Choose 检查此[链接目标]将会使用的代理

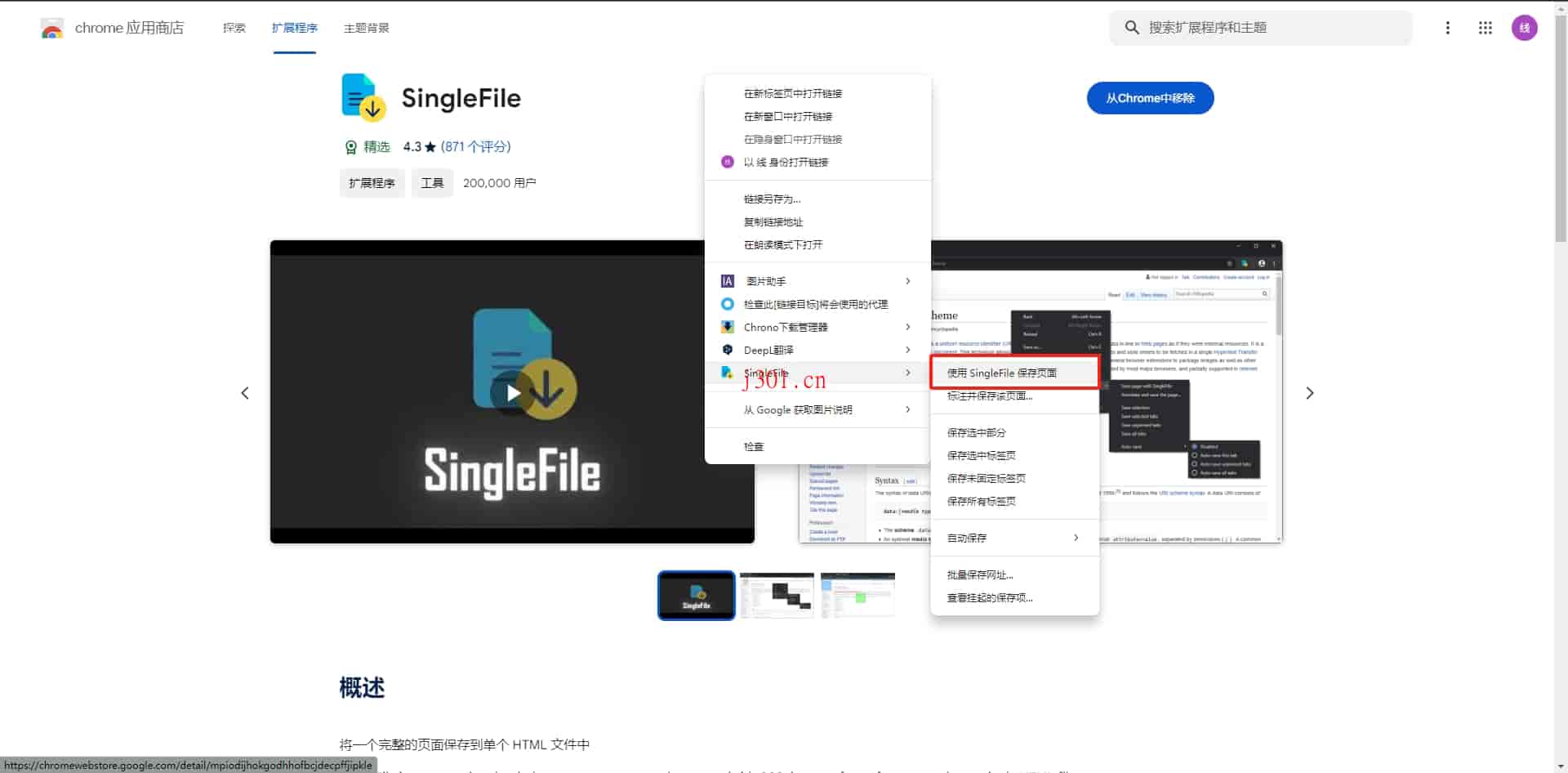pos(817,304)
